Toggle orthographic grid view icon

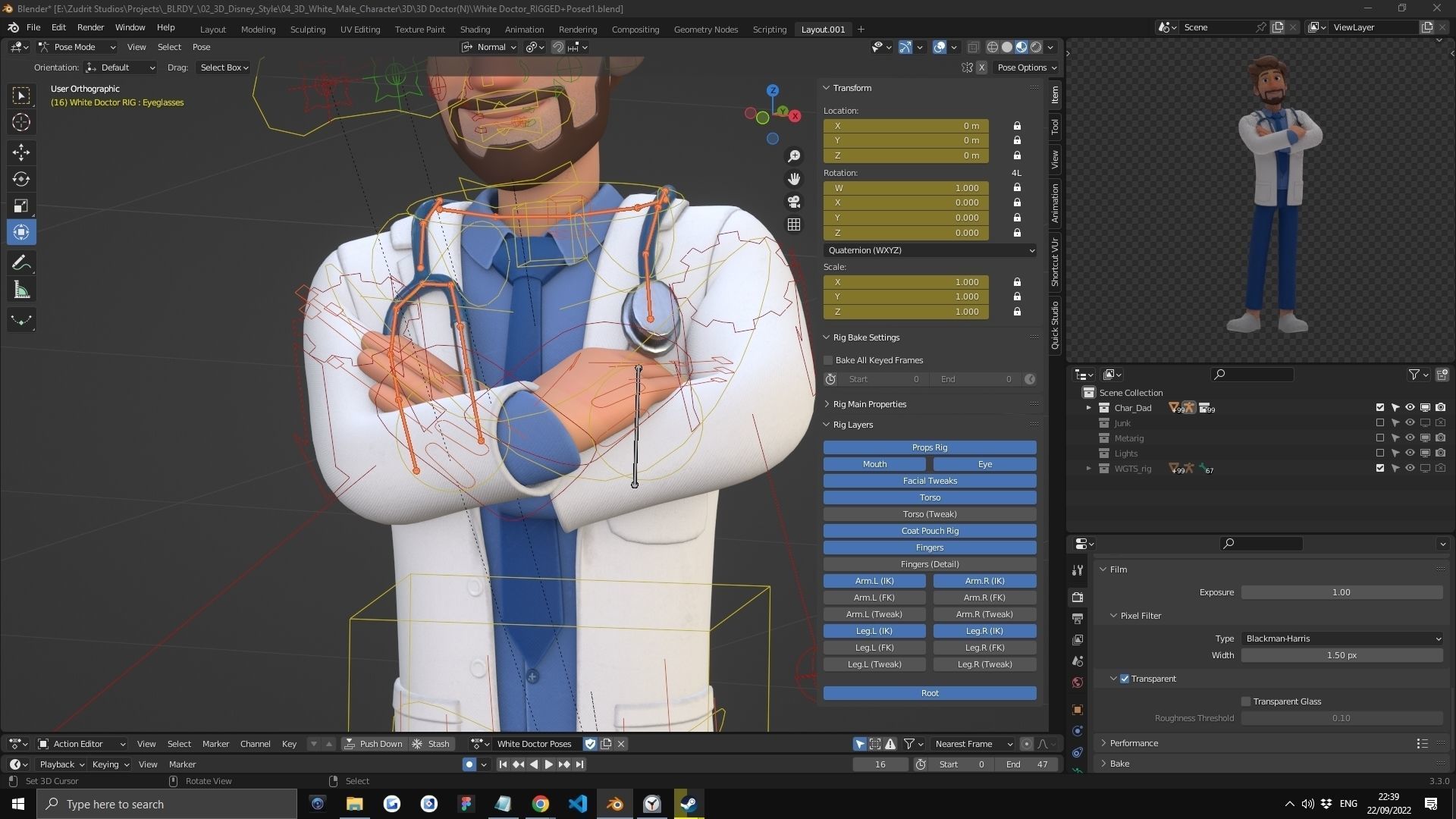click(x=794, y=224)
